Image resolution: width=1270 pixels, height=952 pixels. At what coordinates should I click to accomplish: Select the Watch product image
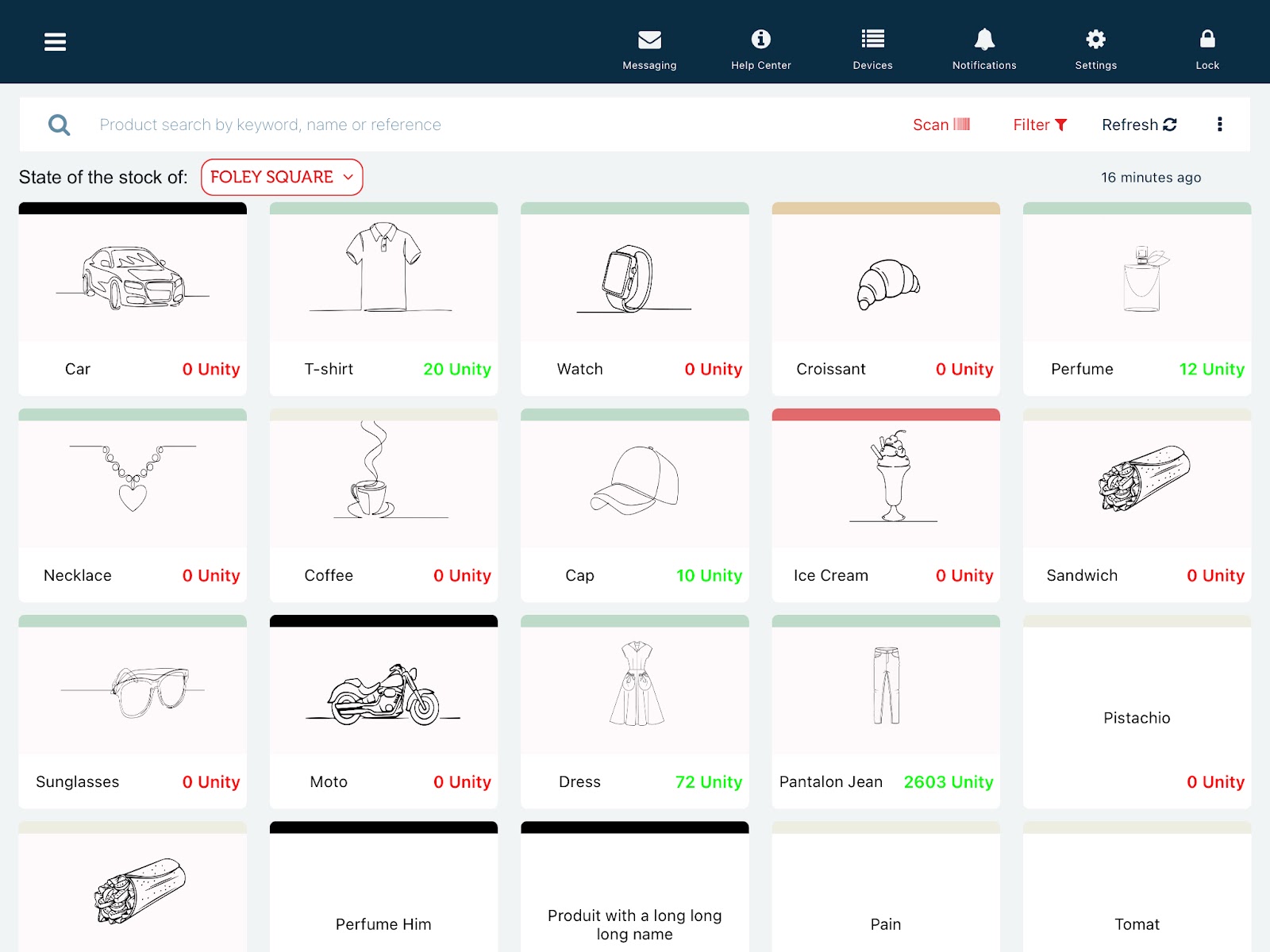tap(634, 278)
